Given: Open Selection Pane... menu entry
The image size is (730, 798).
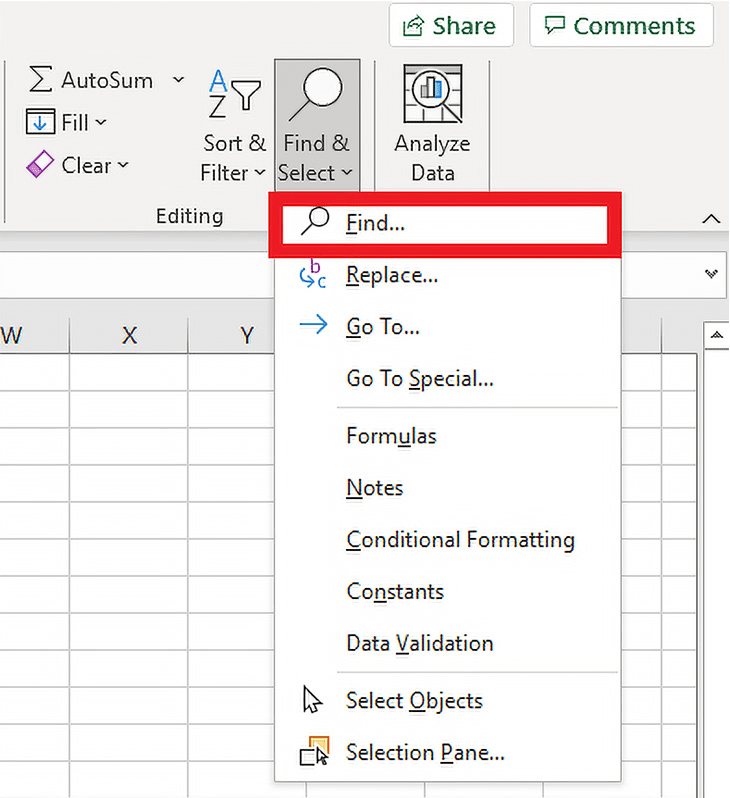Looking at the screenshot, I should click(447, 753).
